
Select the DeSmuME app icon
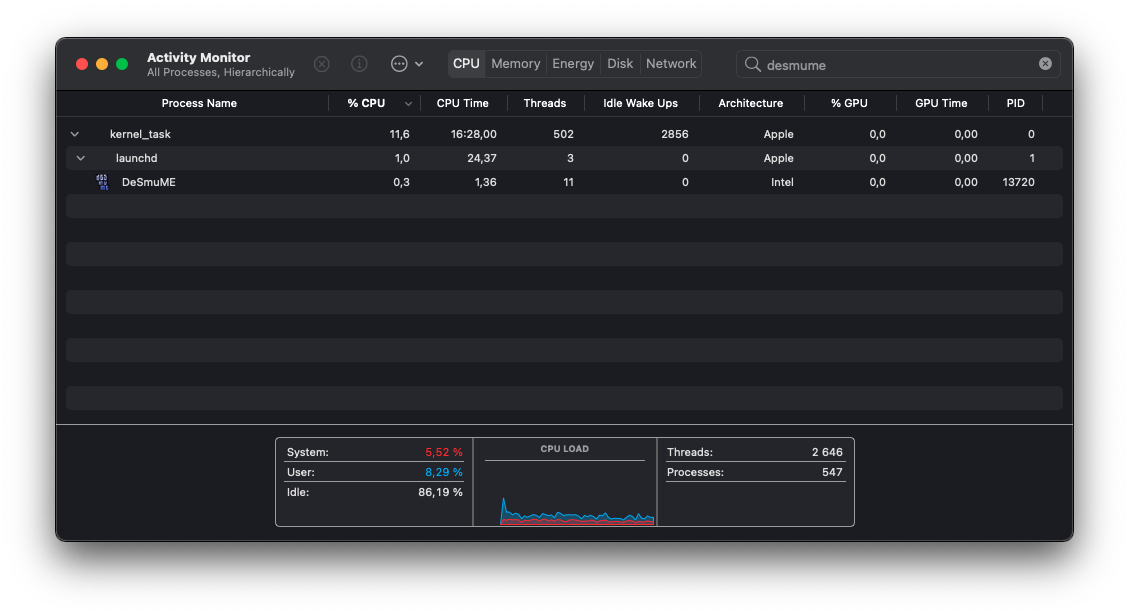(102, 182)
